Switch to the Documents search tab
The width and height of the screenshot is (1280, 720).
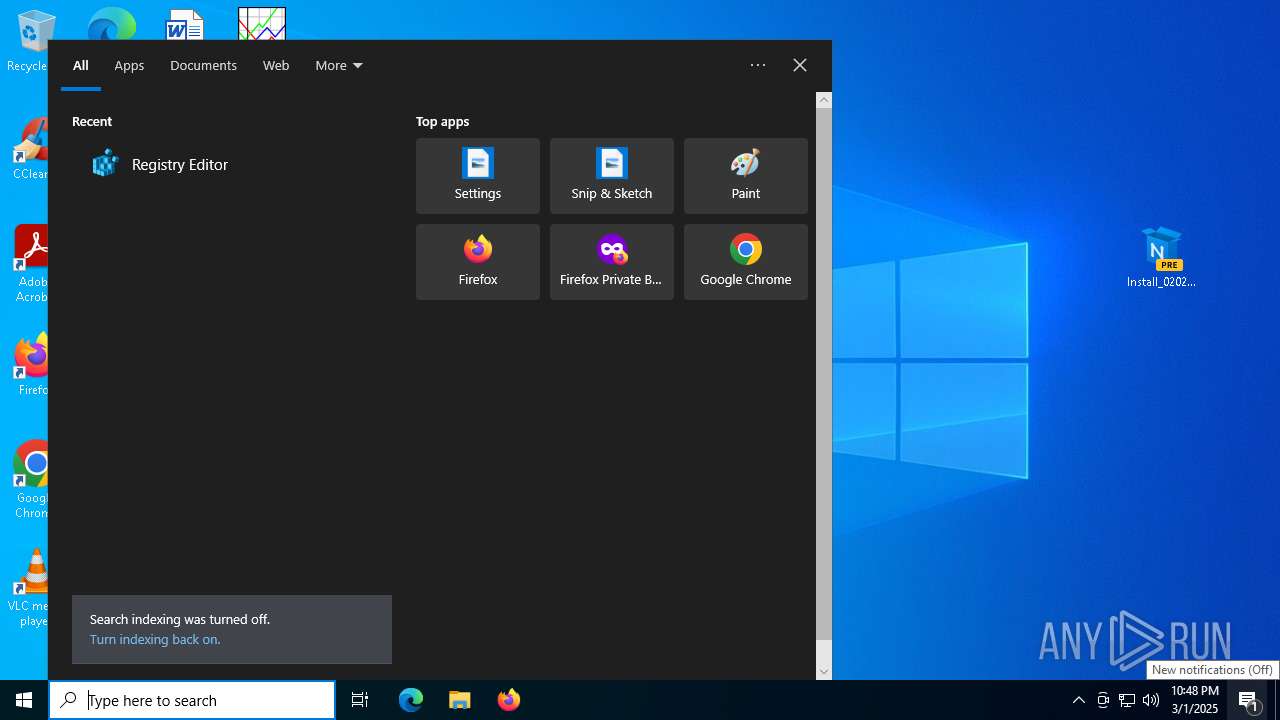click(x=203, y=65)
